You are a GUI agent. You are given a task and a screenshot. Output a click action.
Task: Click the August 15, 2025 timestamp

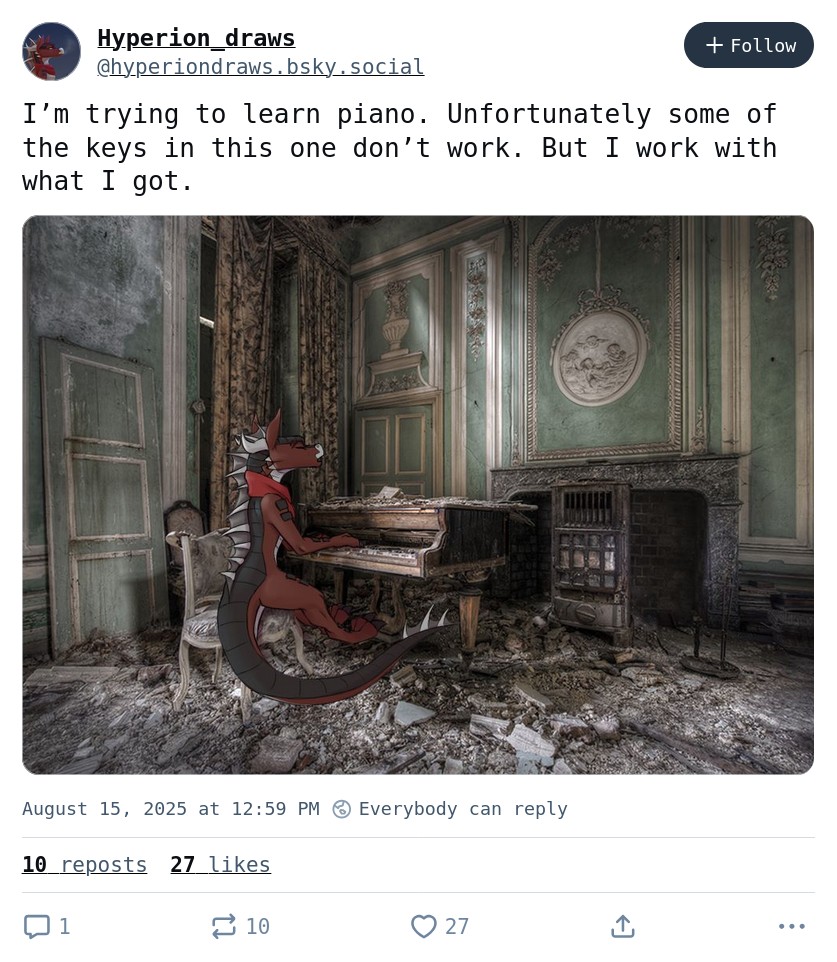tap(171, 809)
